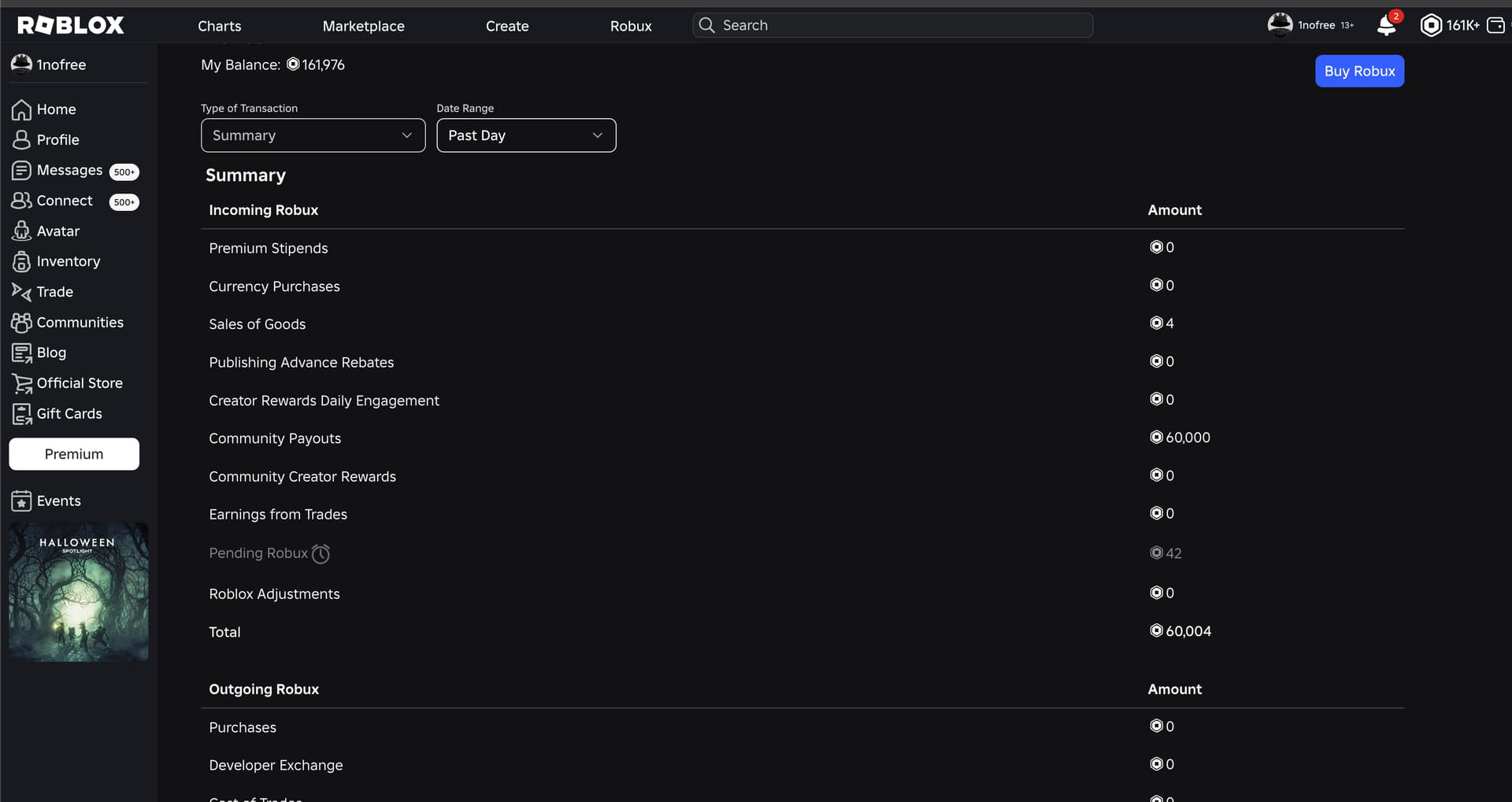Open the Inventory link
Screen dimensions: 1512x802
69,261
